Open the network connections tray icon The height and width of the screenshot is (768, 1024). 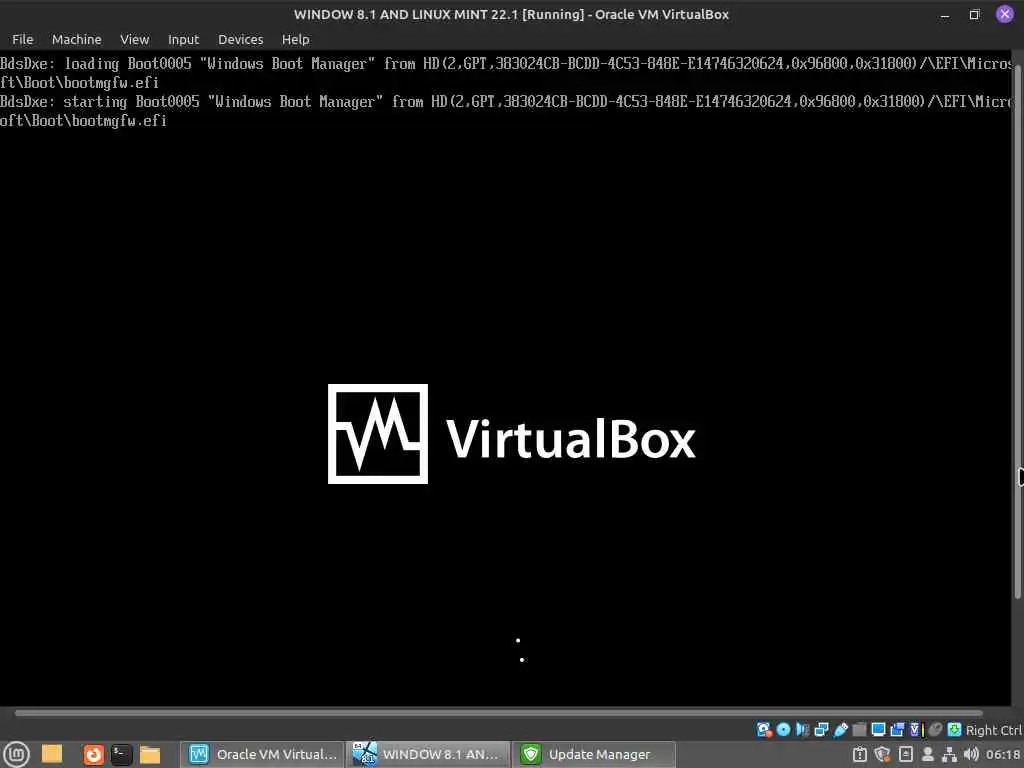click(950, 754)
